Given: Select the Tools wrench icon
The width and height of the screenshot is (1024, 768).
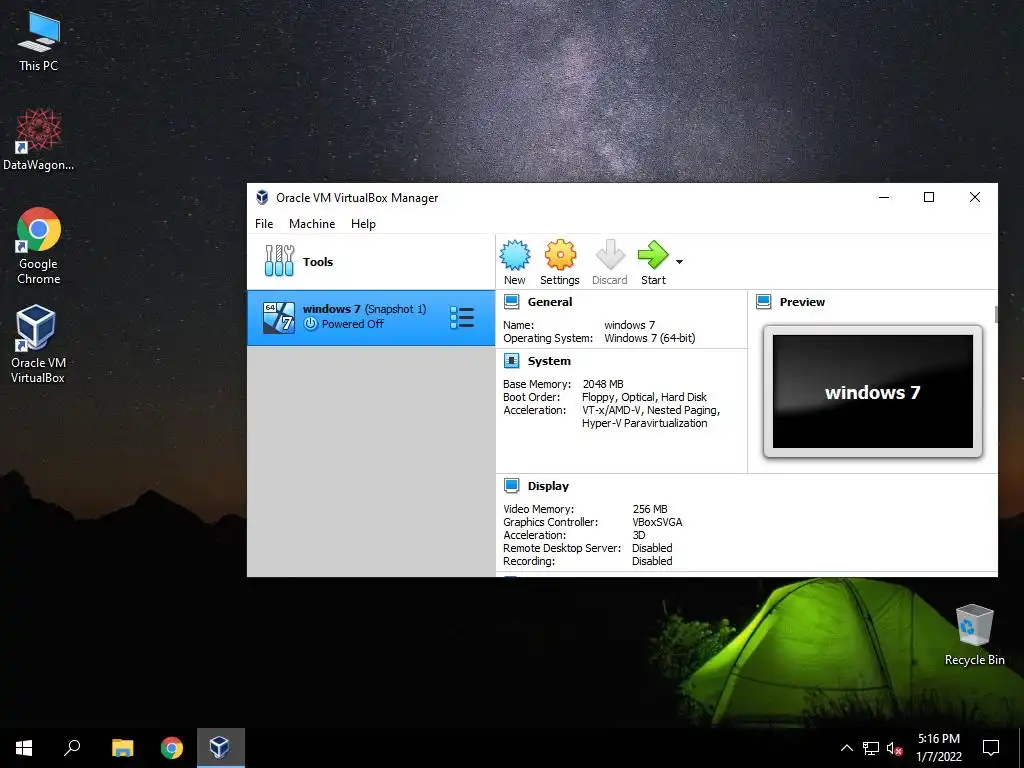Looking at the screenshot, I should (x=279, y=261).
